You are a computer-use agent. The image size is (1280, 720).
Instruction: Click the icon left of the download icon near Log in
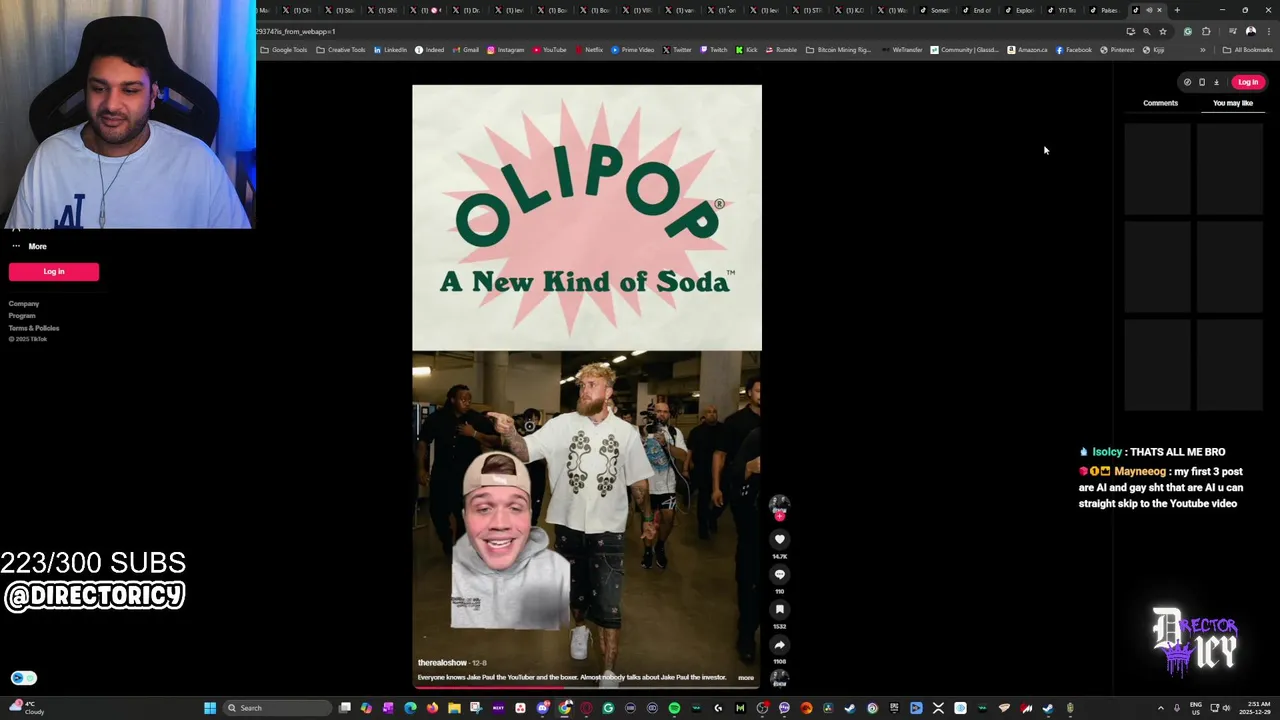(1202, 82)
